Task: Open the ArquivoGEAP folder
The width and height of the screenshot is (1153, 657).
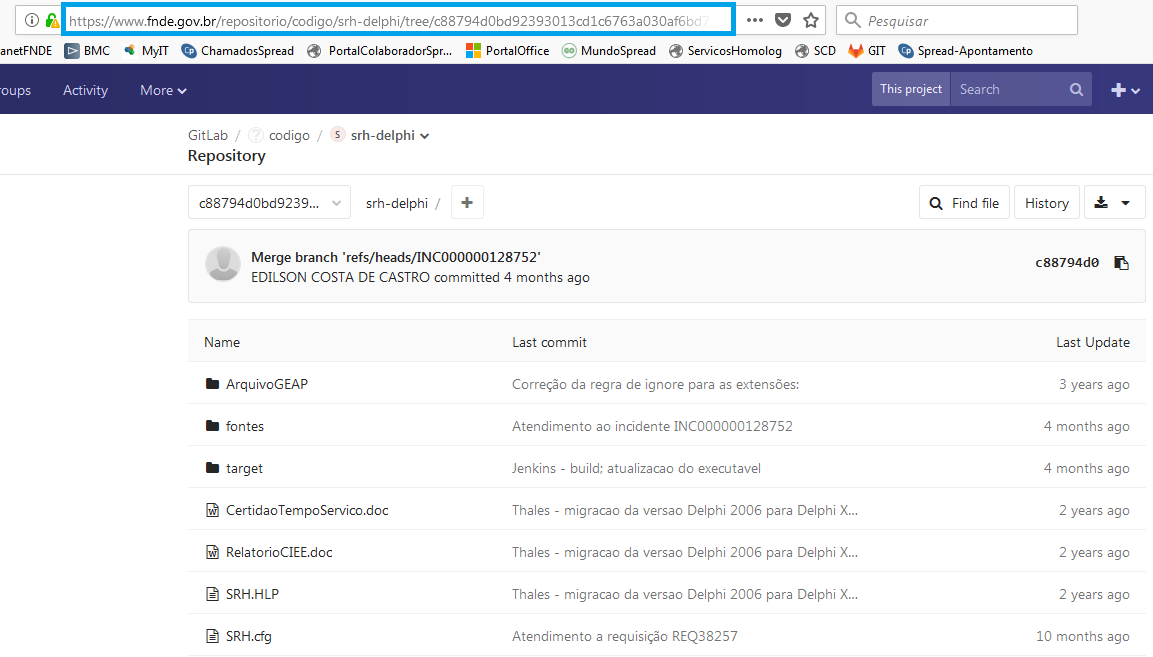Action: 266,384
